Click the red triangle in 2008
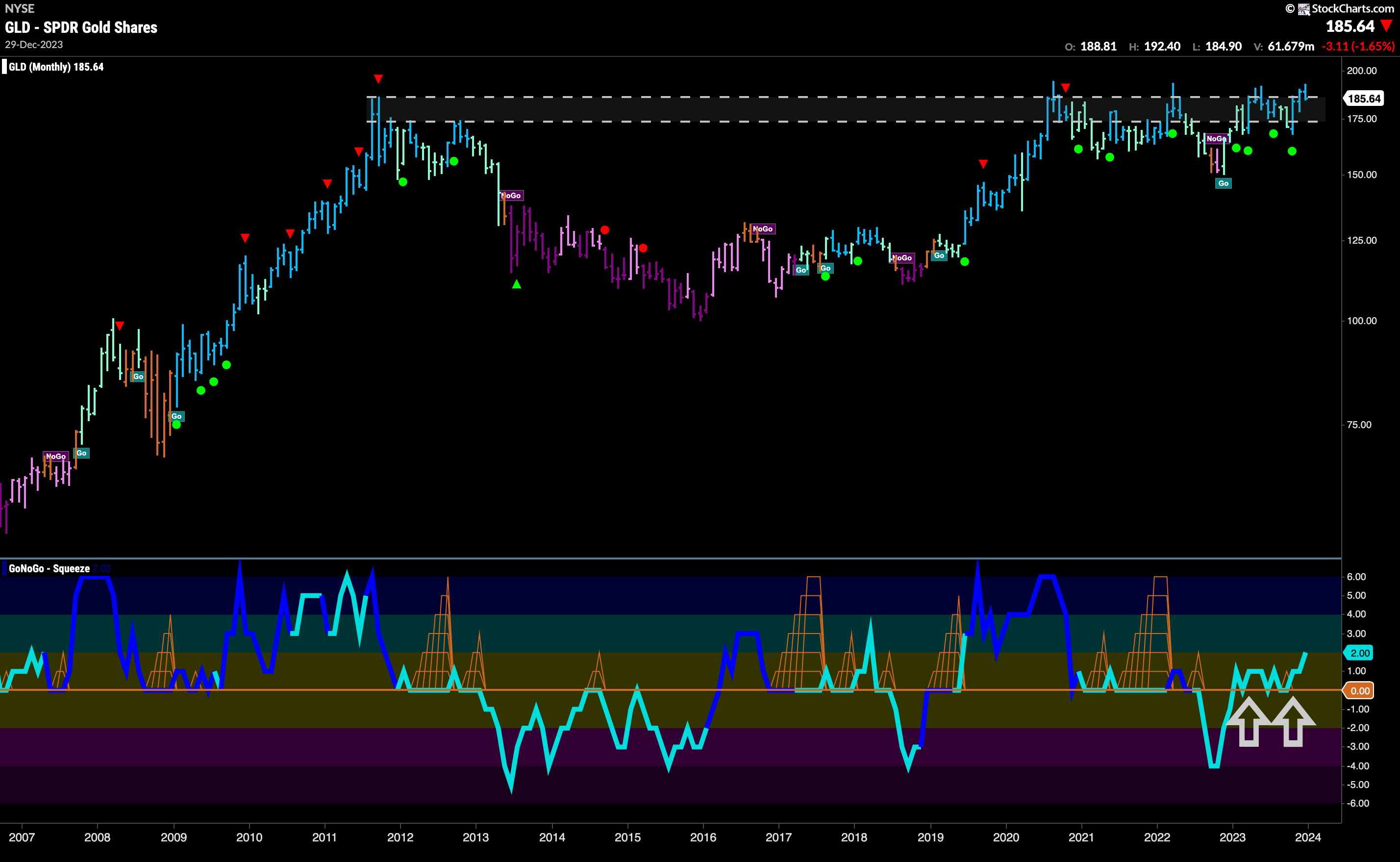The image size is (1400, 862). point(120,326)
